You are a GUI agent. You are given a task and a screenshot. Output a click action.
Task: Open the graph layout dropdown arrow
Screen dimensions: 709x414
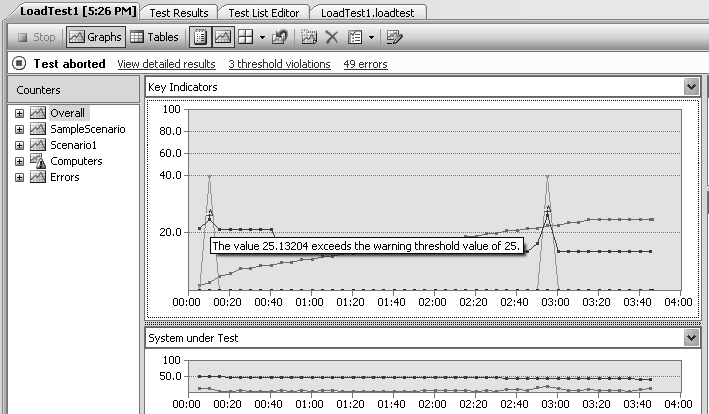click(x=262, y=38)
